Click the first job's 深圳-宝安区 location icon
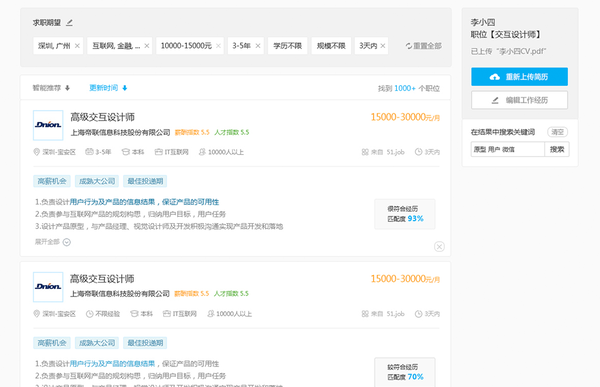Screen dimensions: 600x387 [37, 152]
